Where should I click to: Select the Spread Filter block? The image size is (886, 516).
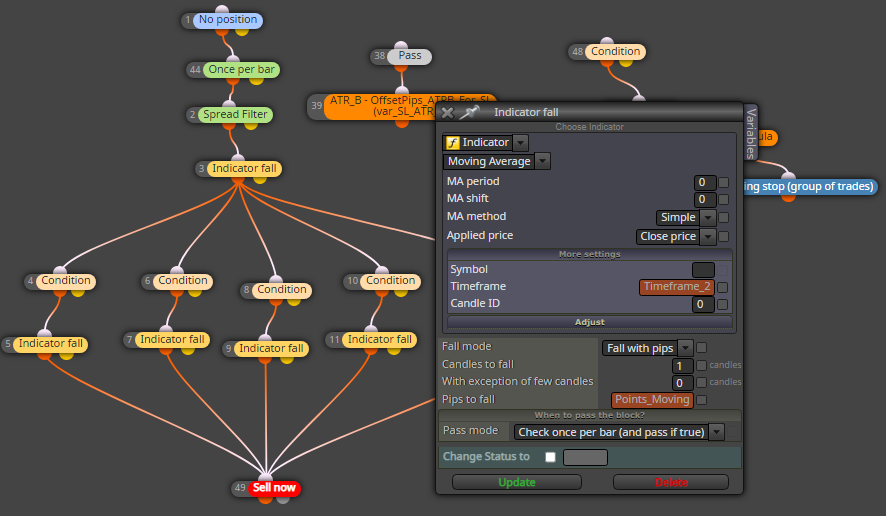point(235,115)
